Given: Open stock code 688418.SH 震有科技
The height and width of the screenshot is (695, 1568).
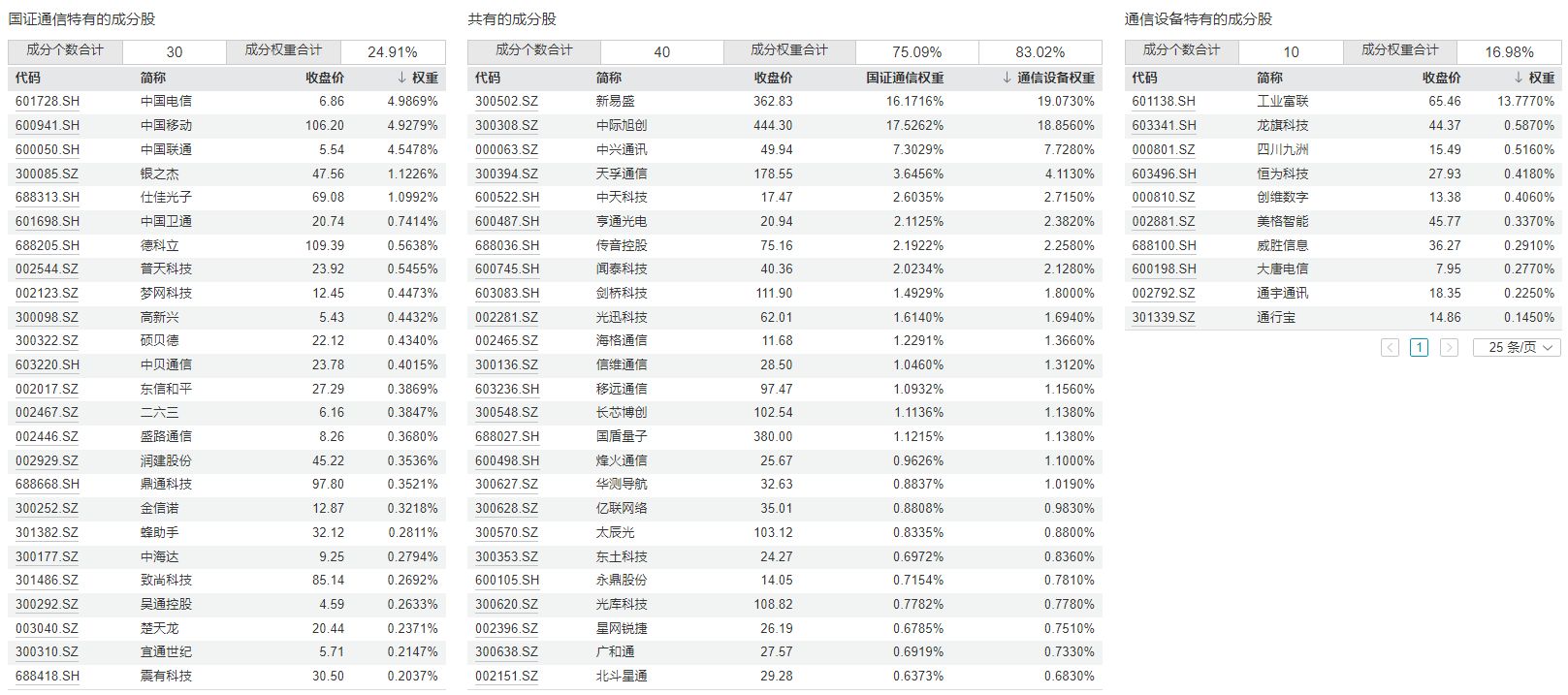Looking at the screenshot, I should [x=48, y=676].
